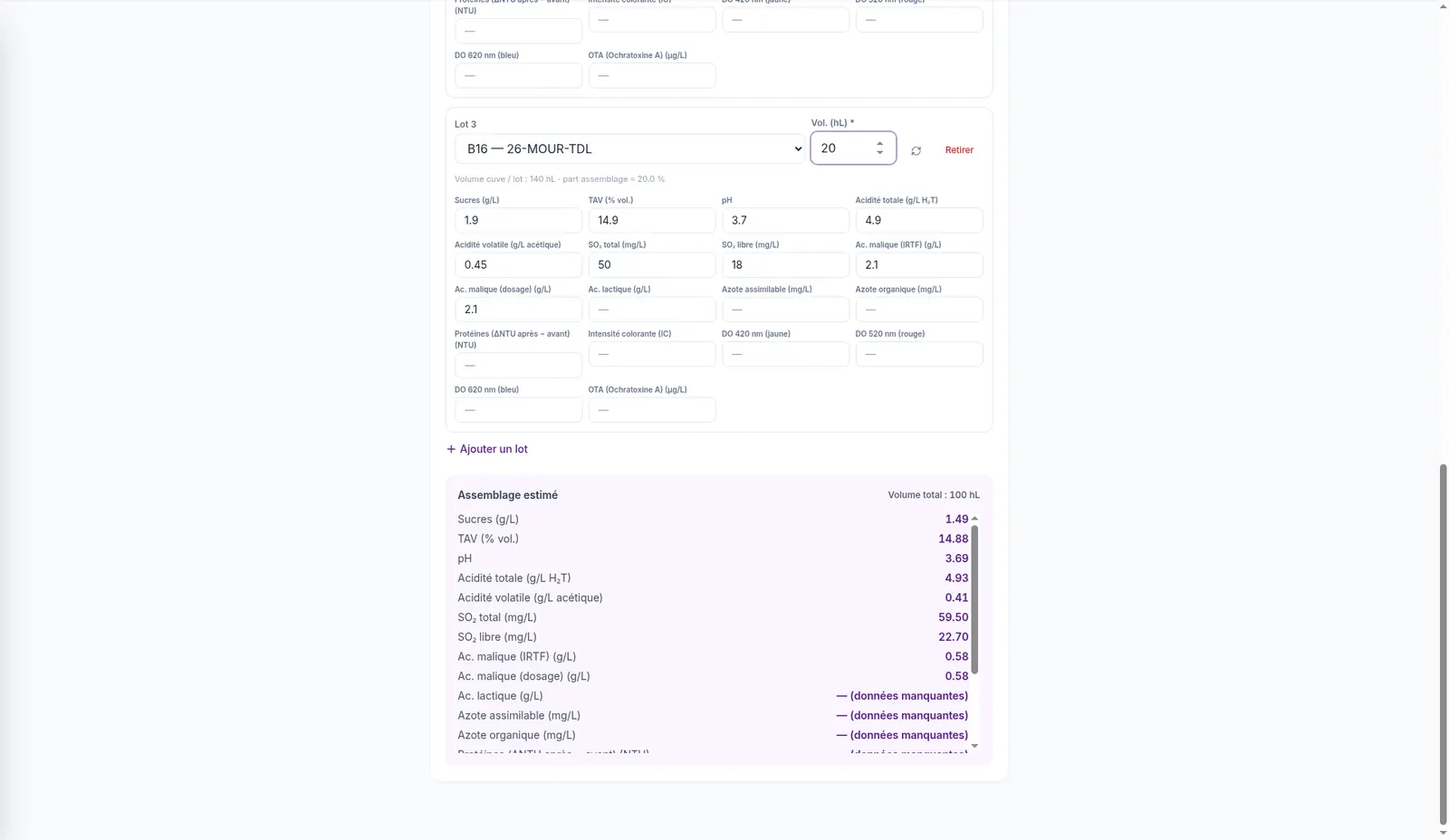Click the Lot 3 pH field showing 3.7
Image resolution: width=1449 pixels, height=840 pixels.
(785, 220)
